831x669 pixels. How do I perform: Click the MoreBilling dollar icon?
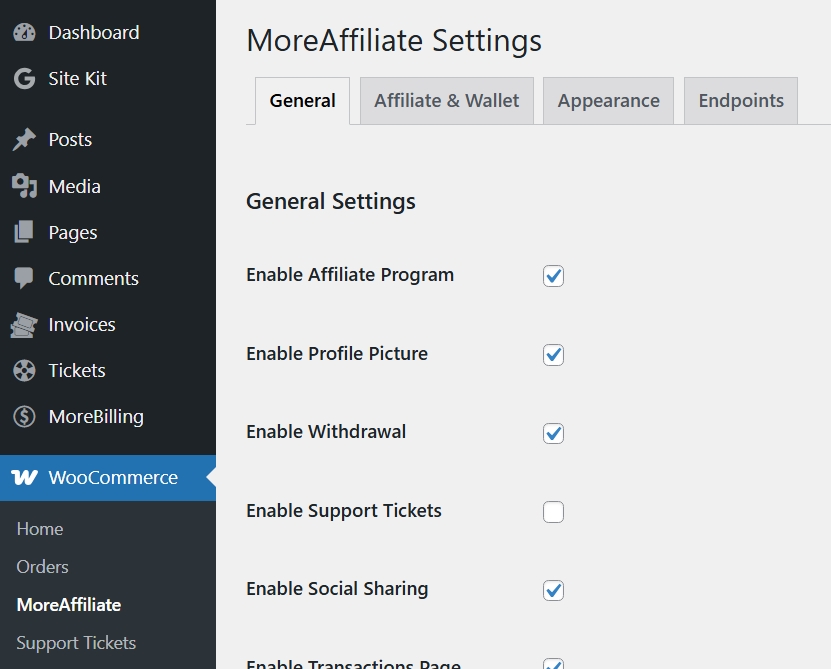(x=24, y=417)
